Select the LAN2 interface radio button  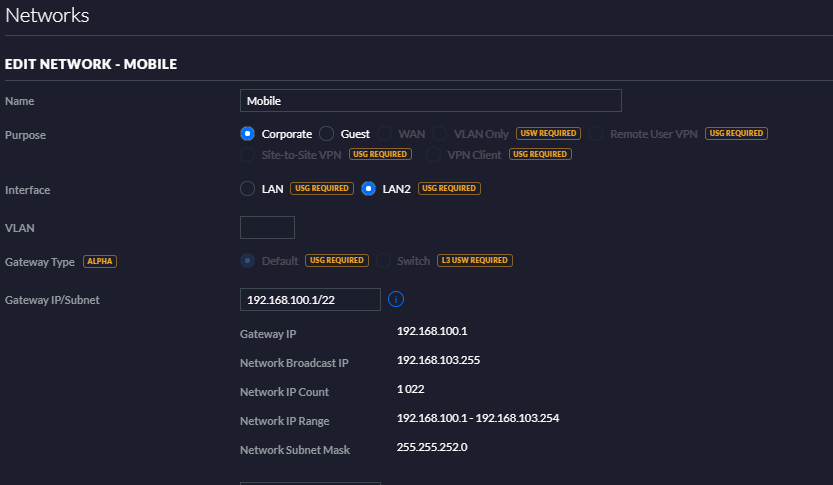[369, 188]
